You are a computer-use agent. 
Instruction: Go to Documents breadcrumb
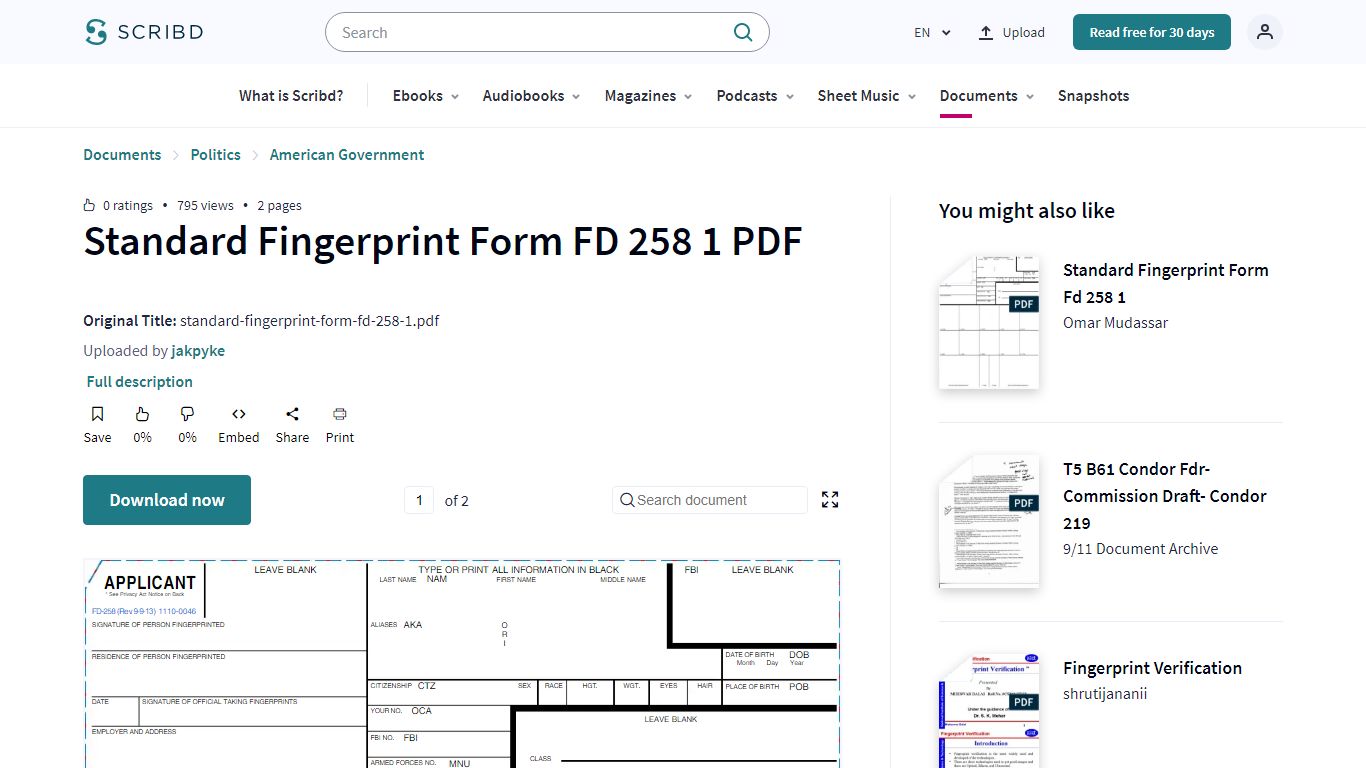pos(122,155)
